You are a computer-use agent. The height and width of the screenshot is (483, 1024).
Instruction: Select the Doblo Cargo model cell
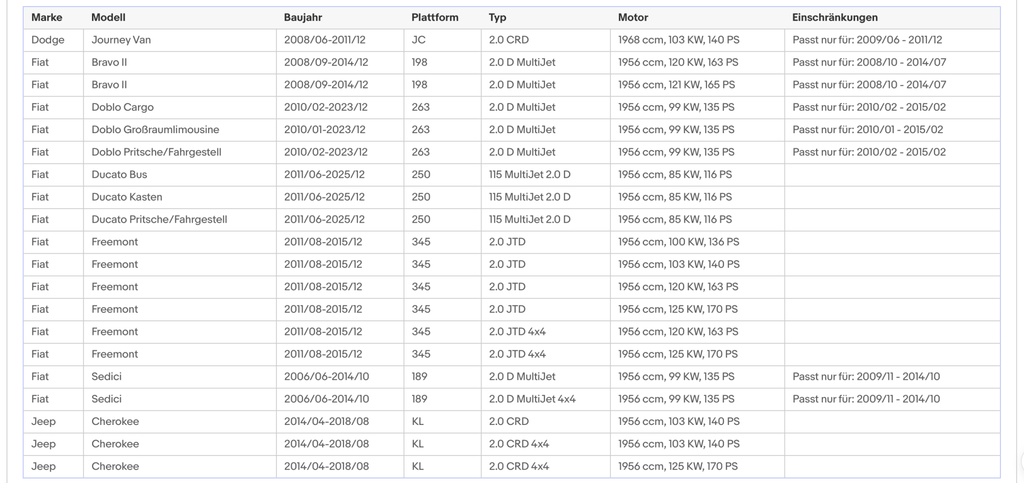180,107
